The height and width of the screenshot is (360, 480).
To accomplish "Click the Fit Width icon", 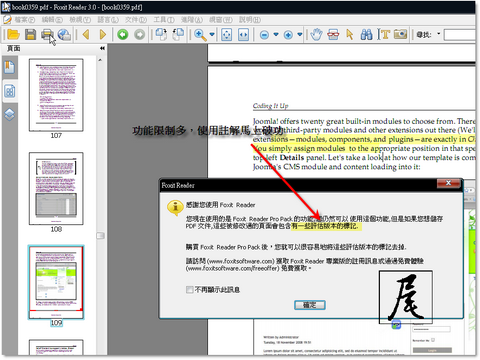I will (x=244, y=34).
